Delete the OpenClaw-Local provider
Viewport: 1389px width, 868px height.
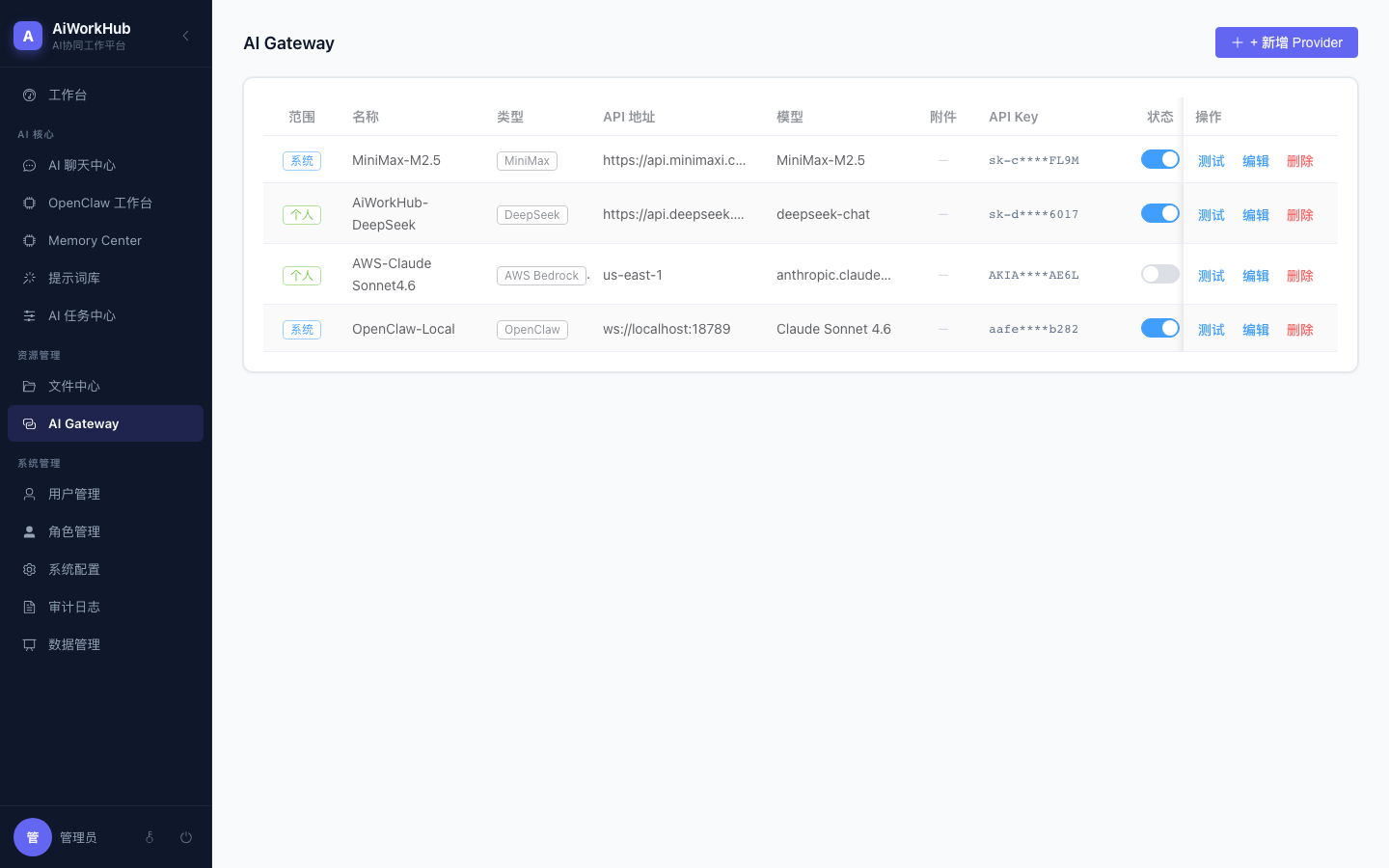1300,330
